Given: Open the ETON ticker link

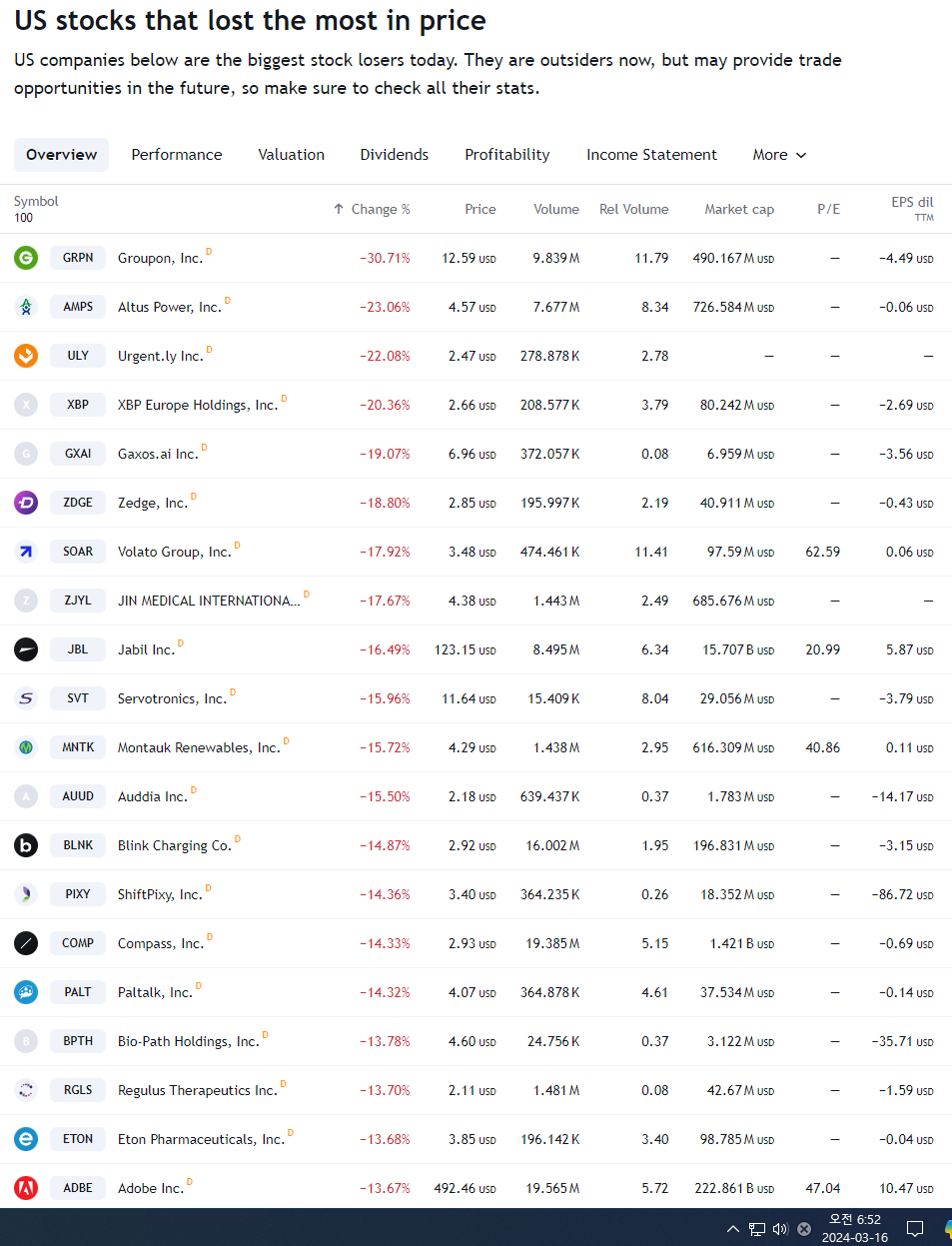Looking at the screenshot, I should [x=78, y=1139].
